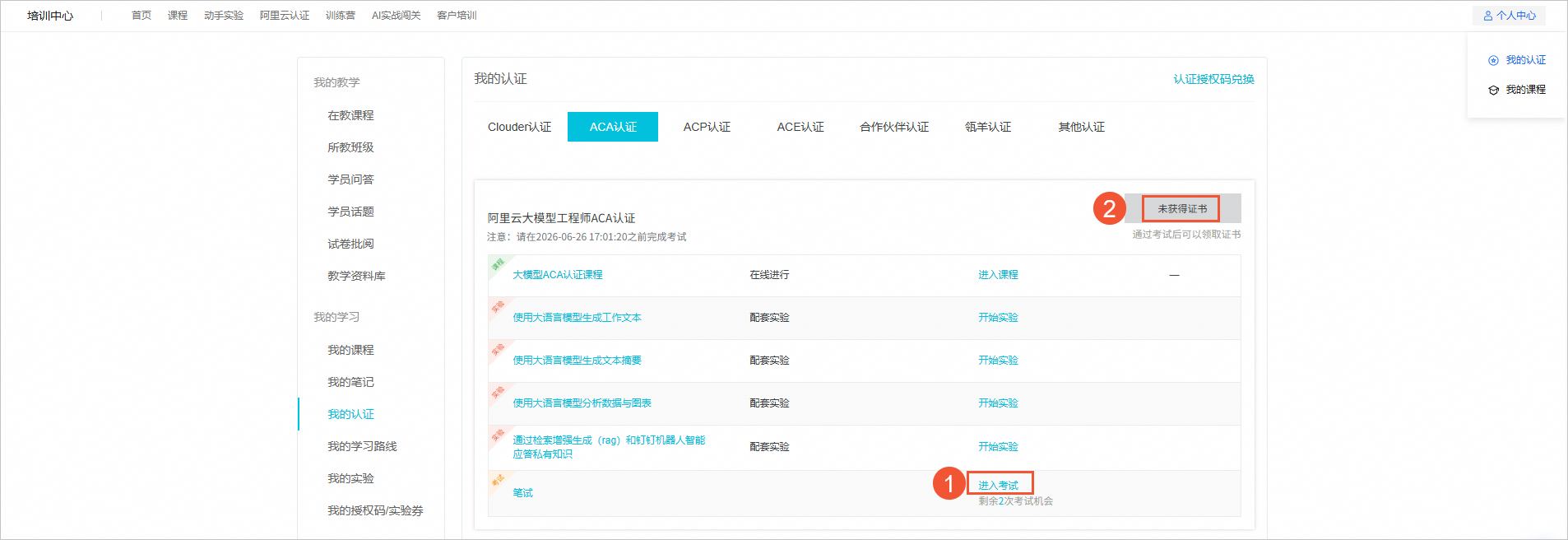The image size is (1568, 540).
Task: Open 使用大语言模型生成工作文本 lab link
Action: coord(577,318)
